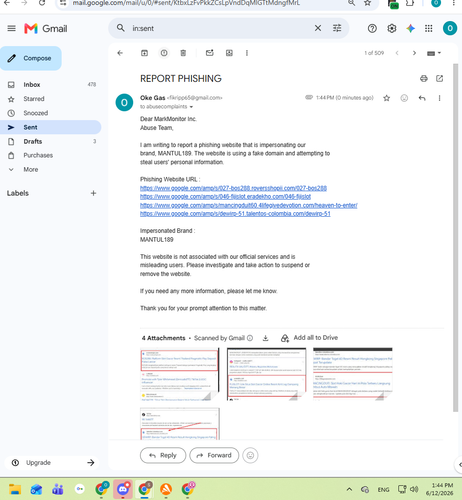Viewport: 462px width, 500px height.
Task: Add an emoji reaction beside the timestamp
Action: coord(404,98)
